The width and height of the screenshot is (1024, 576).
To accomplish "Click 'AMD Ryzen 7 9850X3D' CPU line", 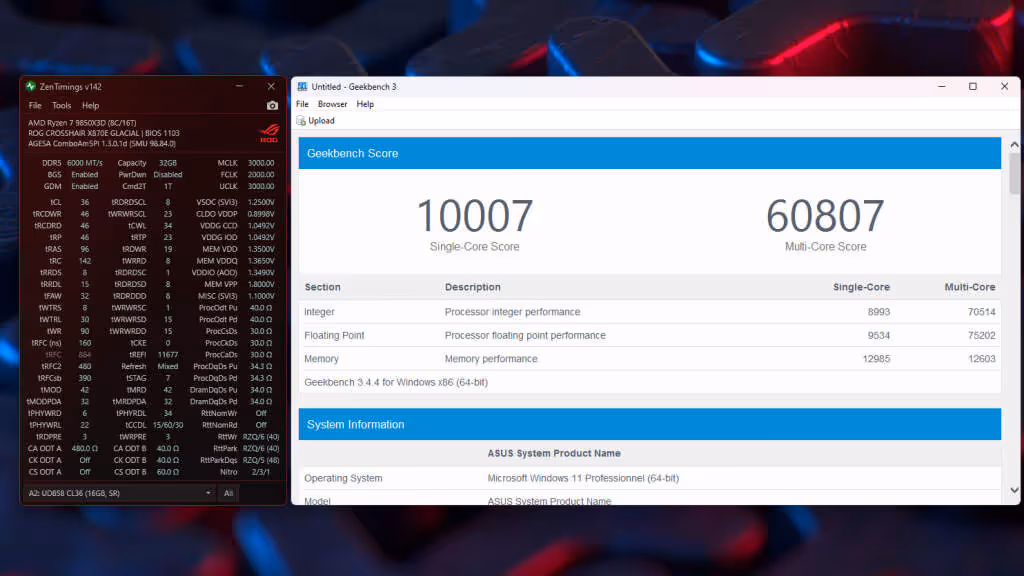I will (82, 123).
